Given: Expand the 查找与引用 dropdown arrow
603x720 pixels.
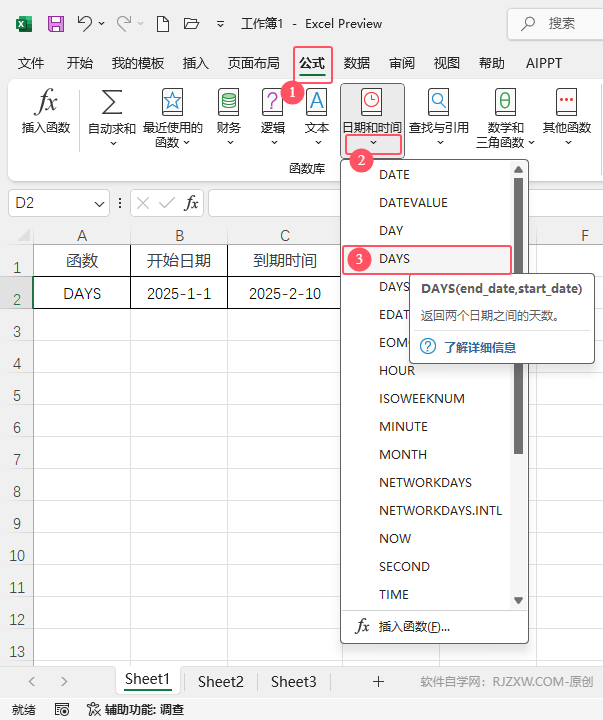Looking at the screenshot, I should 440,143.
